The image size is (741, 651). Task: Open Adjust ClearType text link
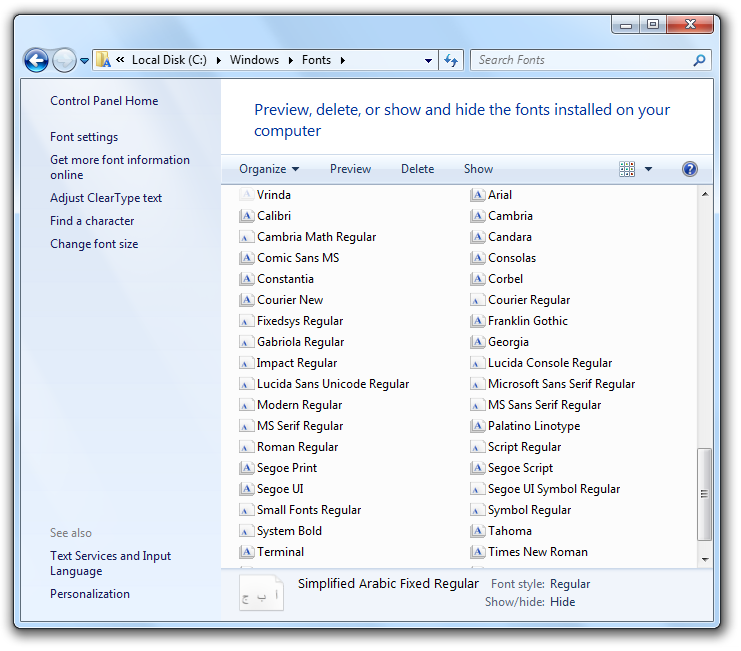click(x=106, y=198)
